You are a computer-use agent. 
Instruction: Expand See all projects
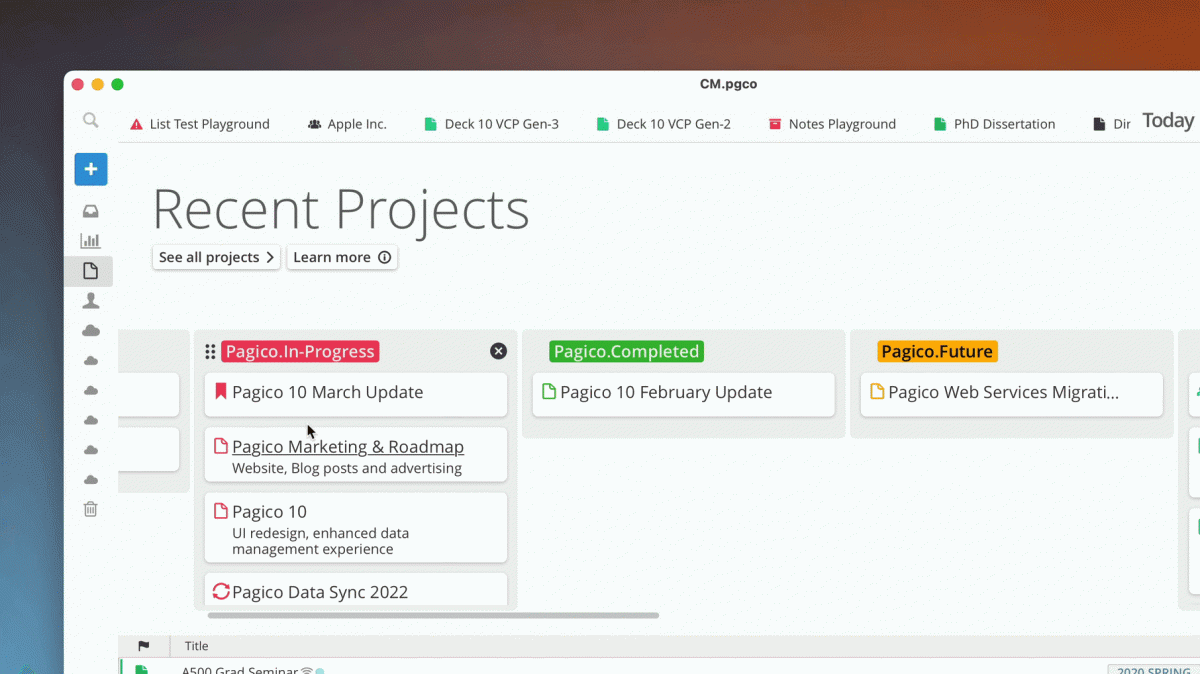coord(216,257)
